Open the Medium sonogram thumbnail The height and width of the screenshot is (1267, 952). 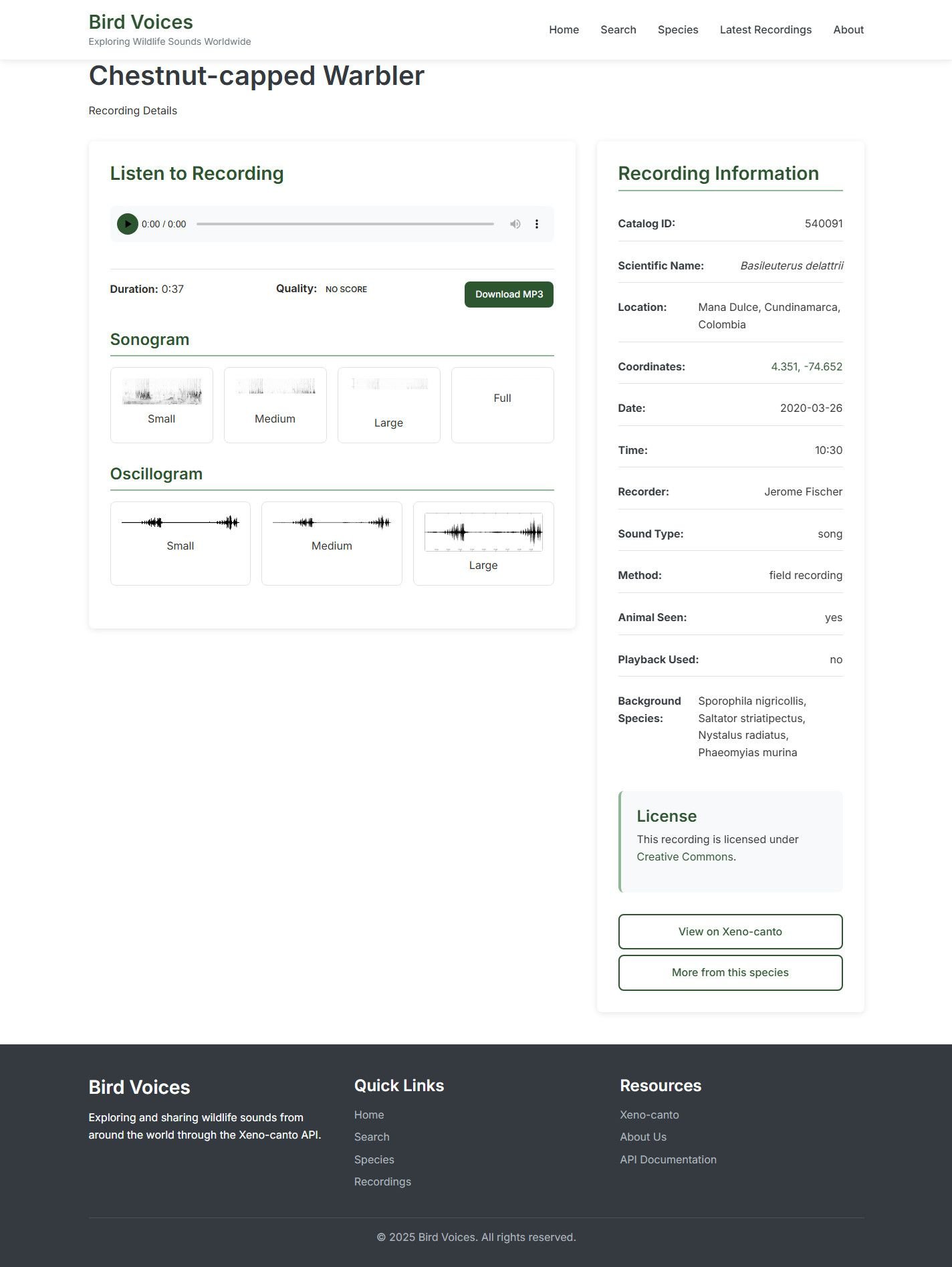(275, 405)
